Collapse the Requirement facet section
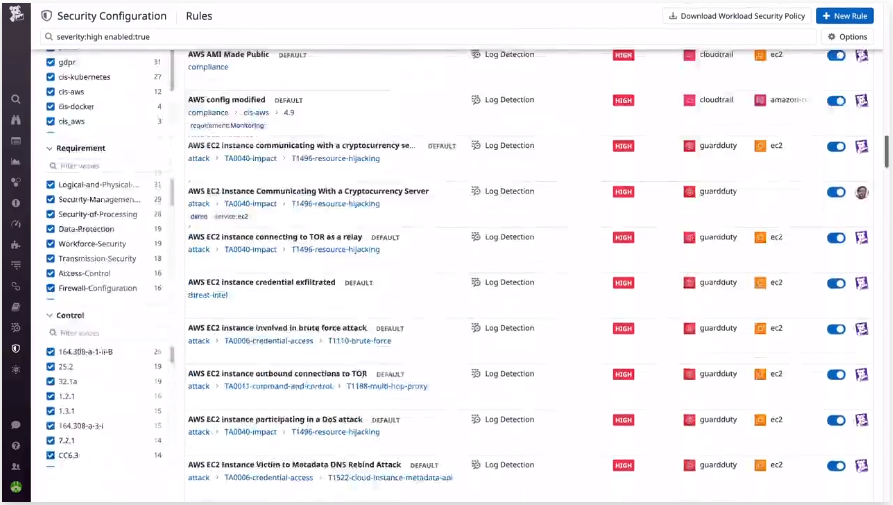Screen dimensions: 893x505 [49, 148]
